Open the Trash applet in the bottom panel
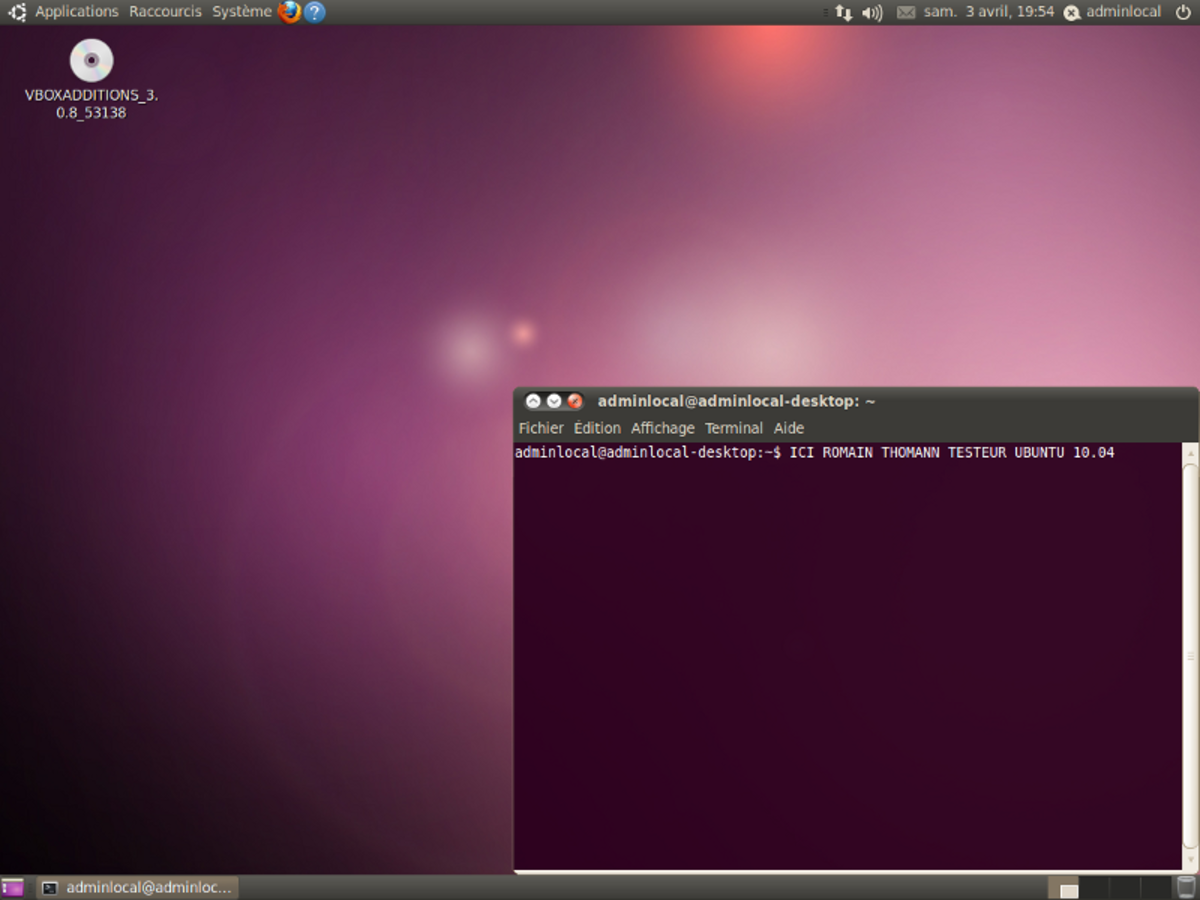1200x900 pixels. coord(1186,887)
